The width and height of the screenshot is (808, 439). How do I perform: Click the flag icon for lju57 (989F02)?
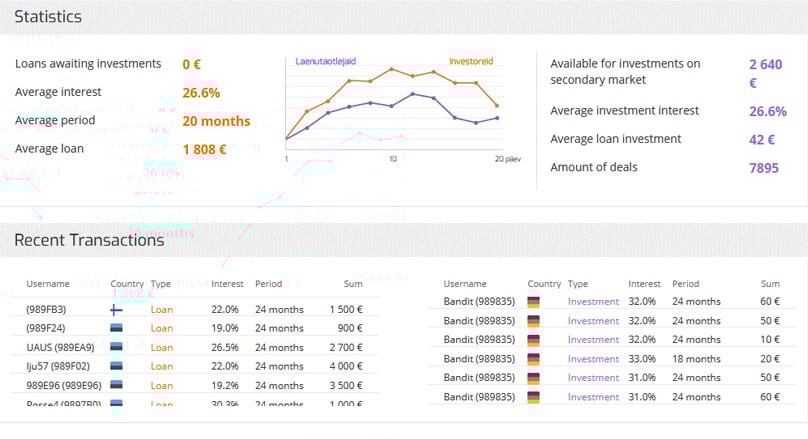(x=116, y=366)
